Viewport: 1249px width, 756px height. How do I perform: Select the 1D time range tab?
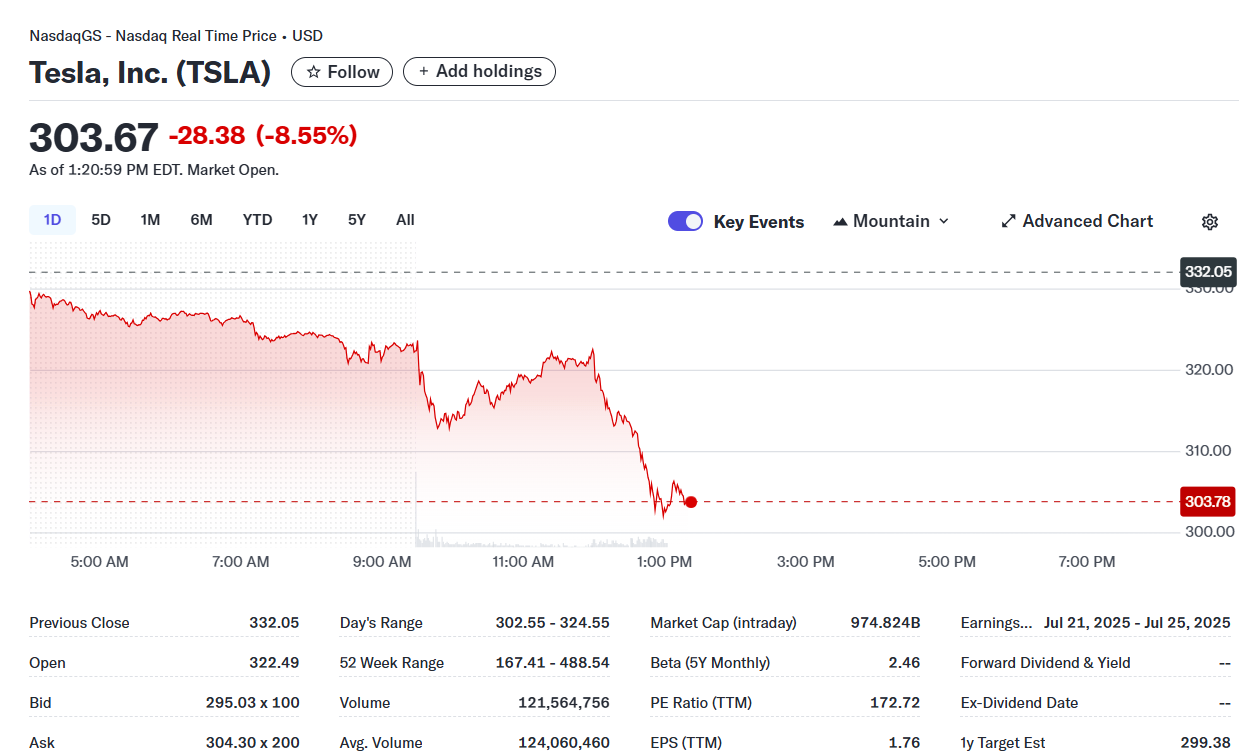click(x=52, y=220)
